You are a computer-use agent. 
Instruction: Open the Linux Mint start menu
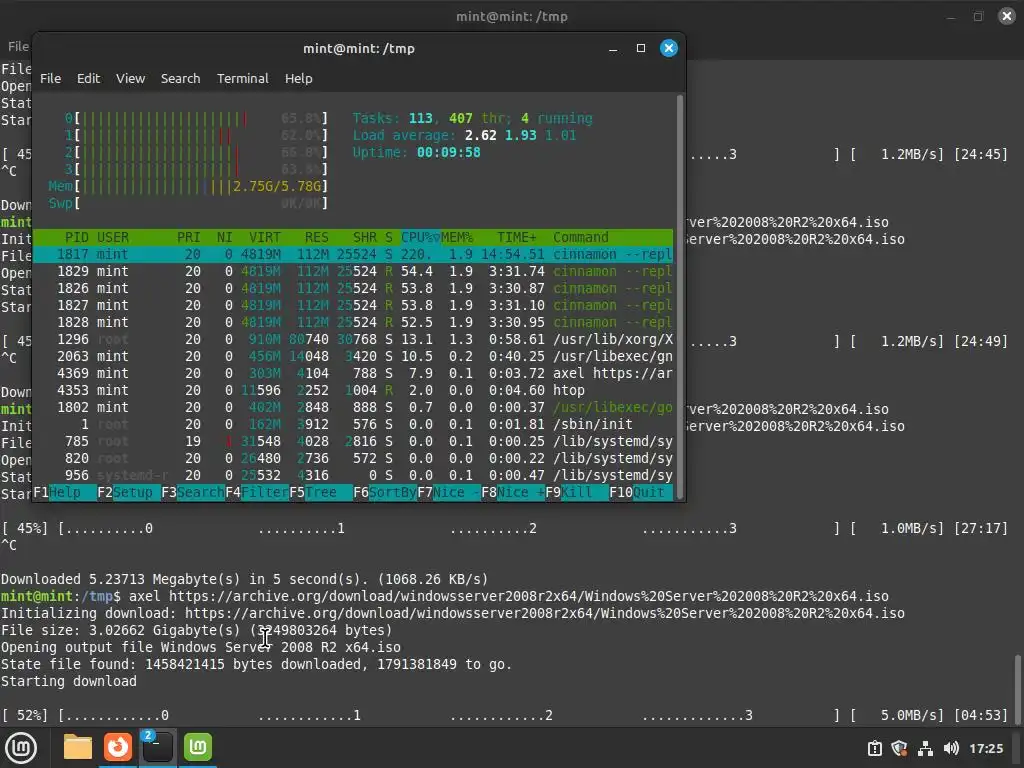click(x=21, y=748)
